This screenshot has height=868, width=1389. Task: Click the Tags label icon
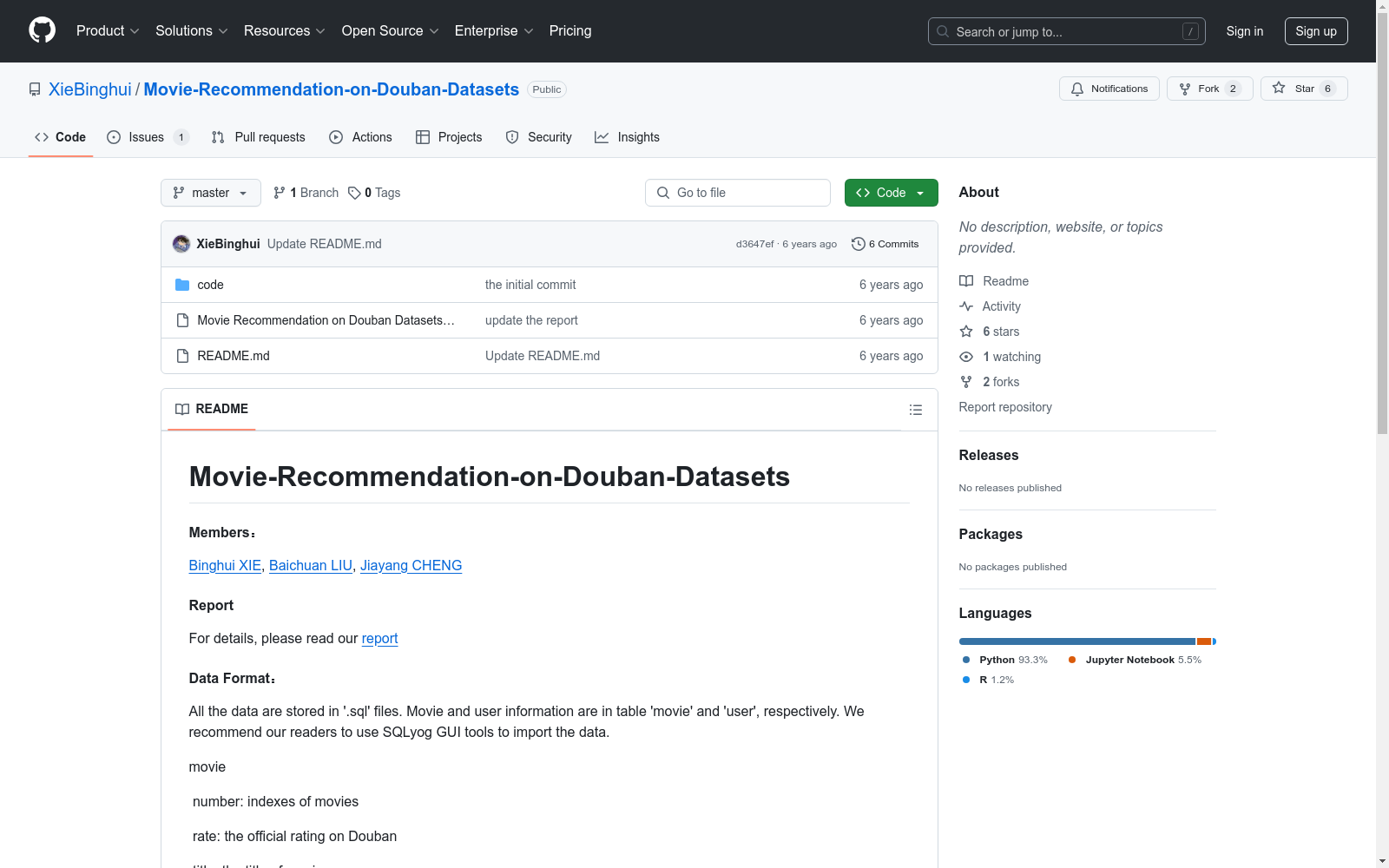pos(354,193)
